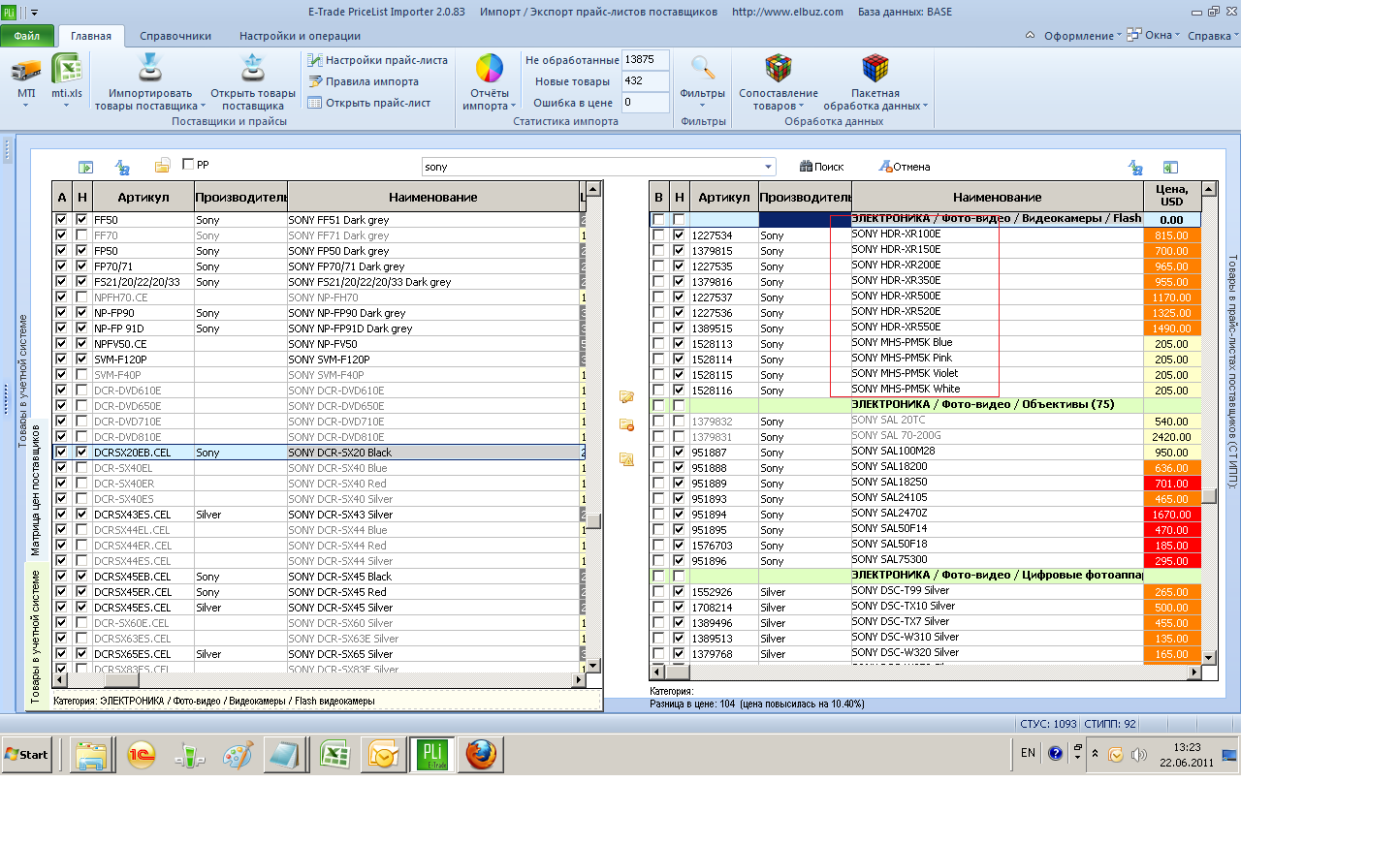Screen dimensions: 1400x845
Task: Expand dropdown arrow under mti.xls
Action: pos(67,106)
